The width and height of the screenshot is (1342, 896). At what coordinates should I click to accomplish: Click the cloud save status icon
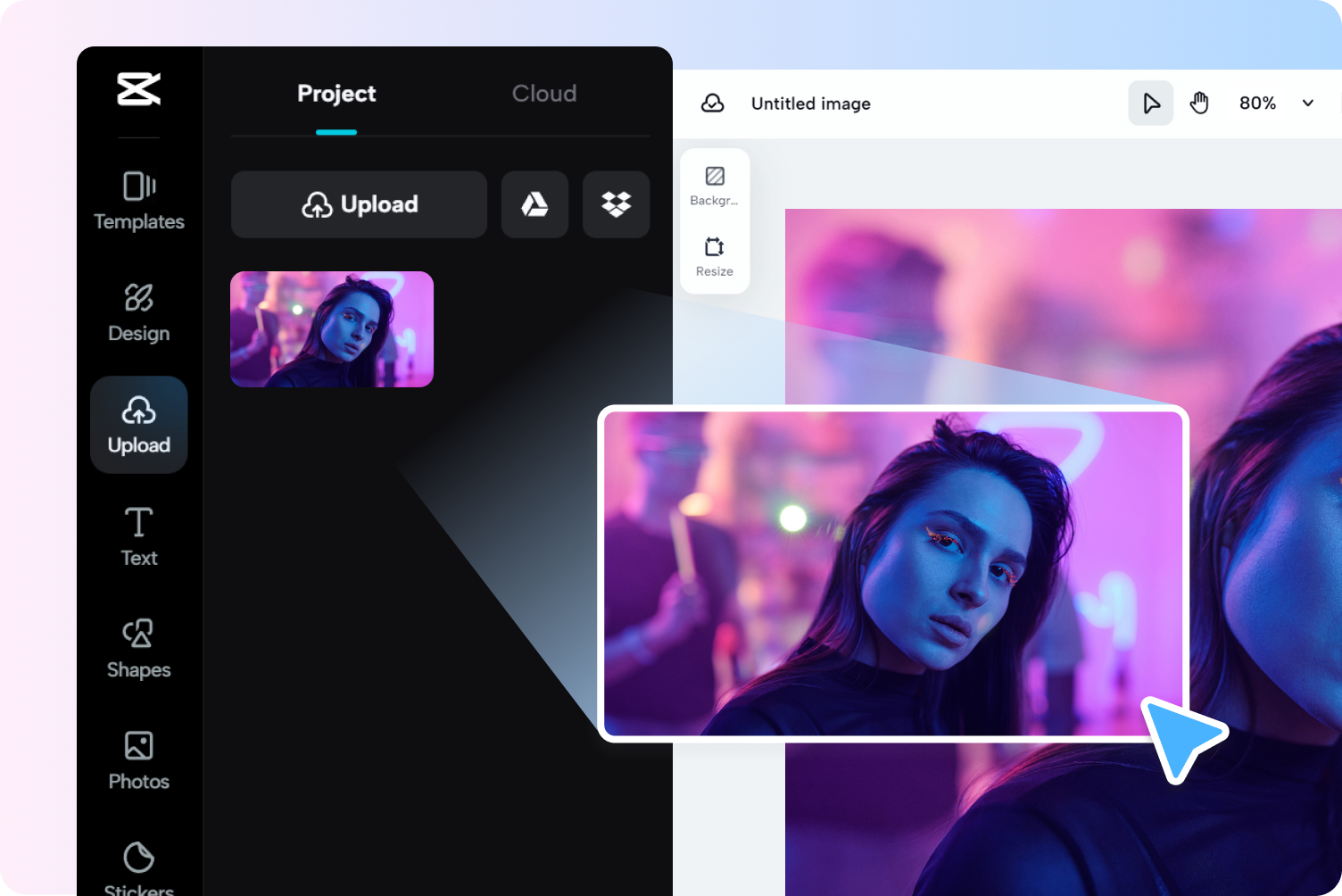[713, 104]
